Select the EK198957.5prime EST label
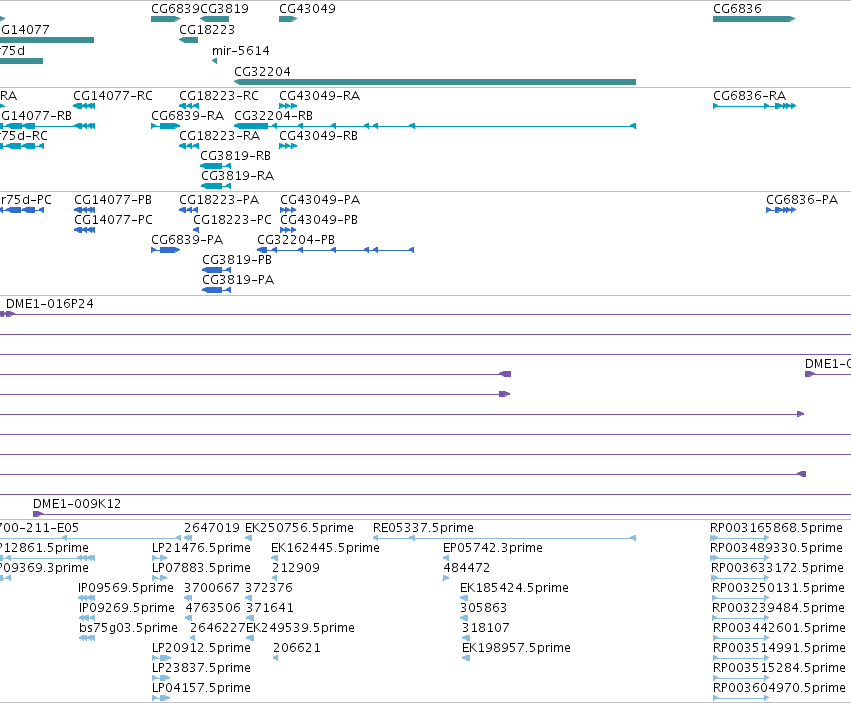Image resolution: width=851 pixels, height=703 pixels. [516, 648]
